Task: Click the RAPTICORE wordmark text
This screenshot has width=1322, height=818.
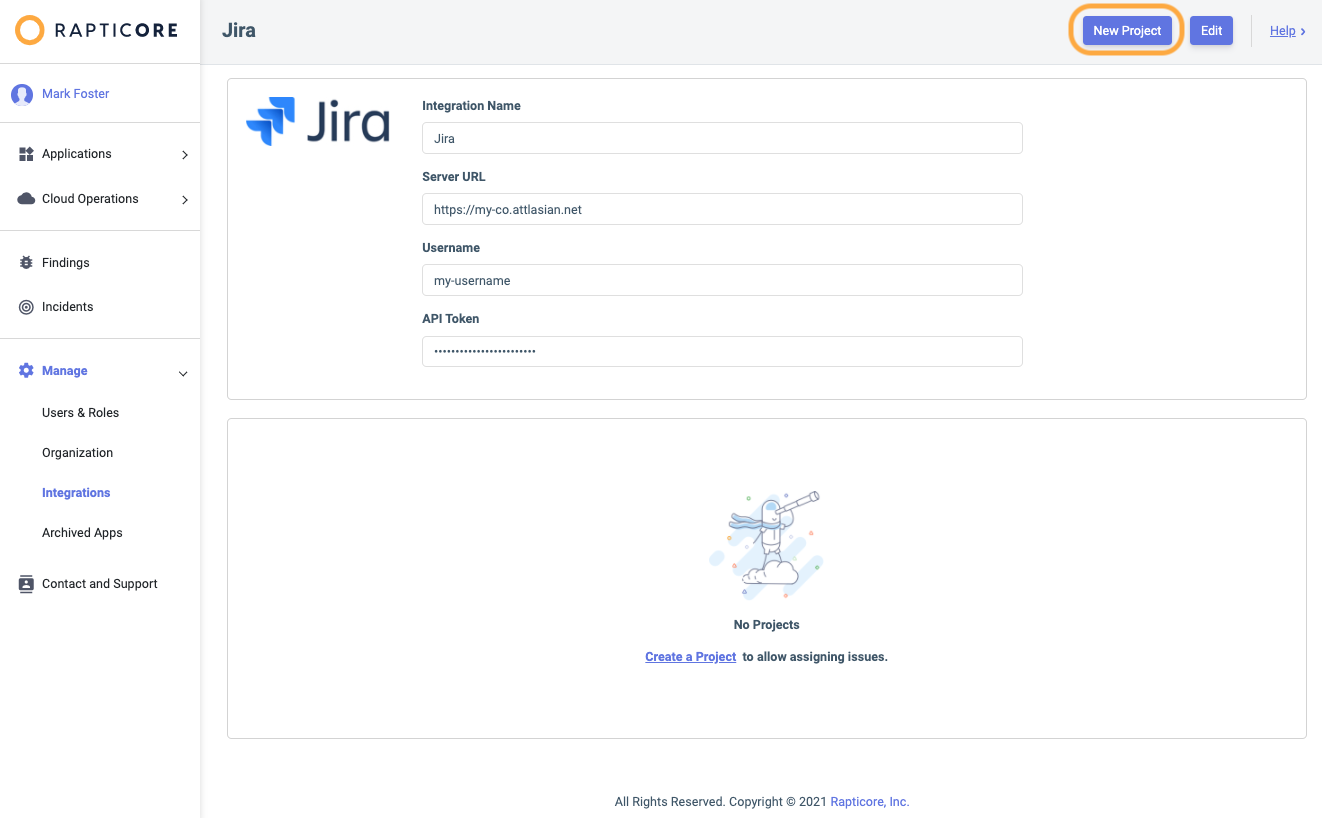Action: [x=116, y=30]
